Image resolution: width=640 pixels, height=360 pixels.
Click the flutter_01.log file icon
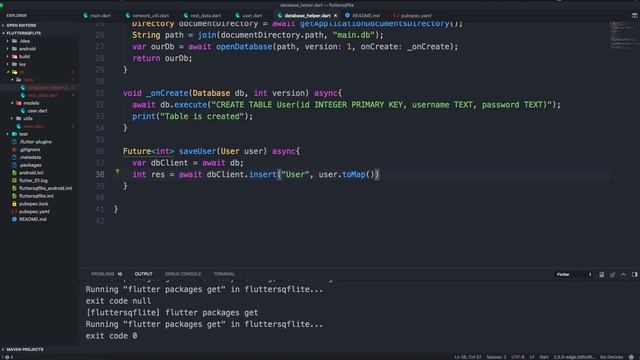click(x=14, y=180)
